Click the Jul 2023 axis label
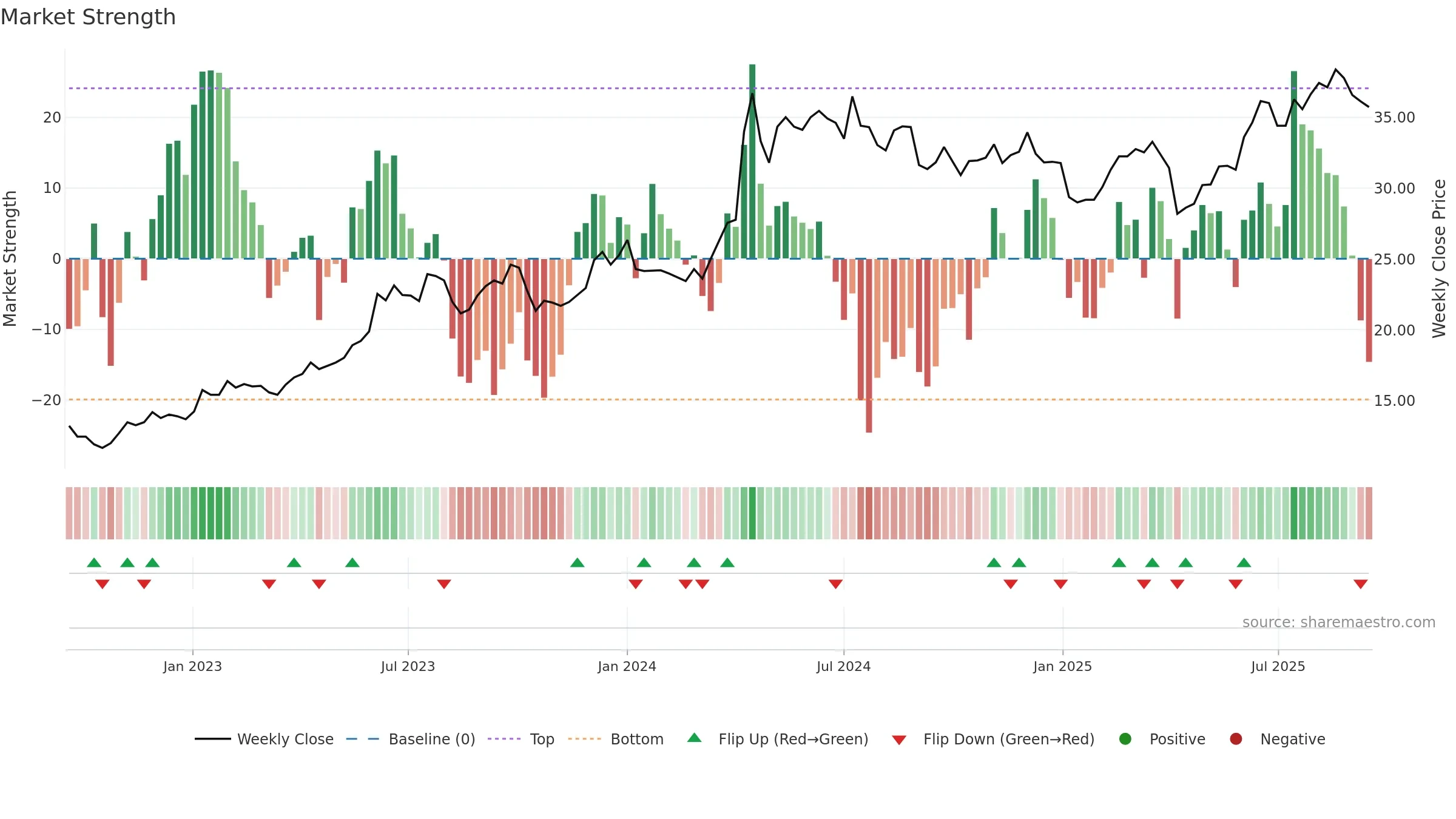The image size is (1456, 819). click(408, 666)
